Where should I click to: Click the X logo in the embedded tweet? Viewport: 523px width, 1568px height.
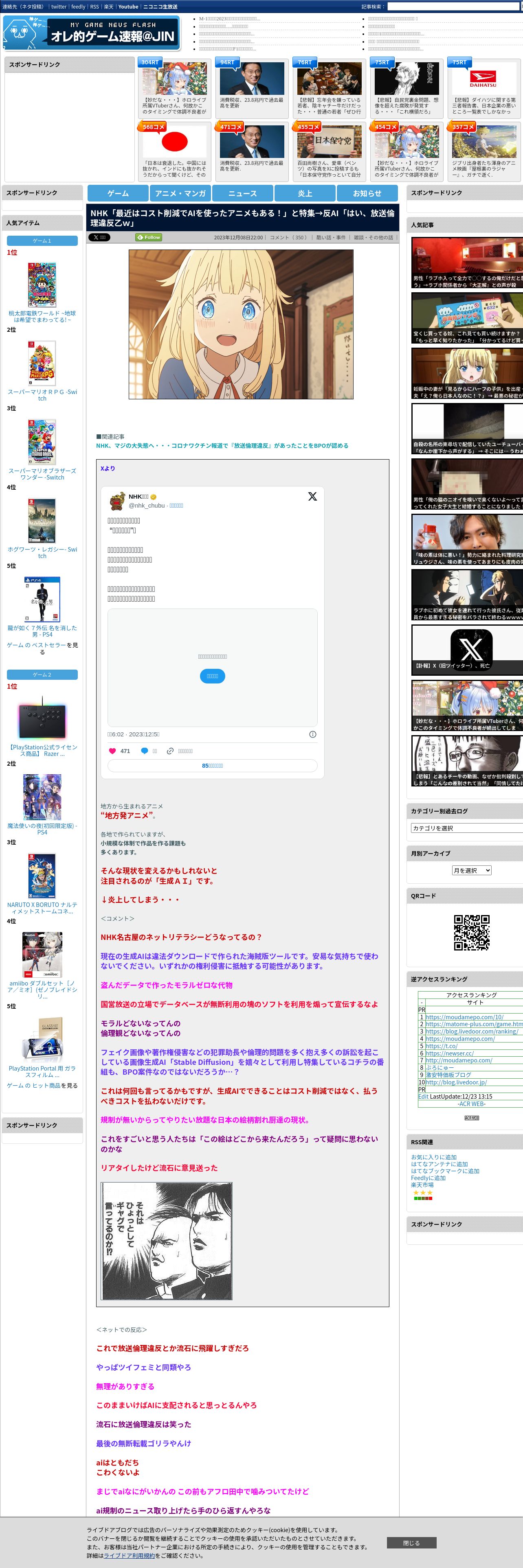click(312, 496)
